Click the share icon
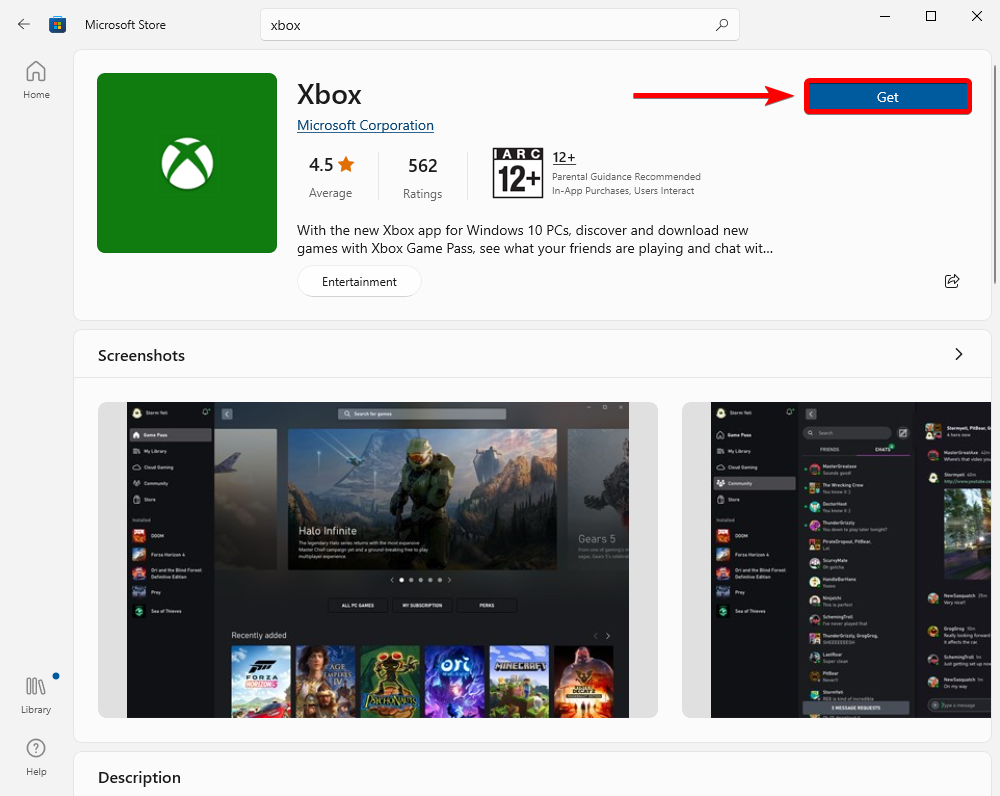Screen dimensions: 1000x796 click(952, 281)
